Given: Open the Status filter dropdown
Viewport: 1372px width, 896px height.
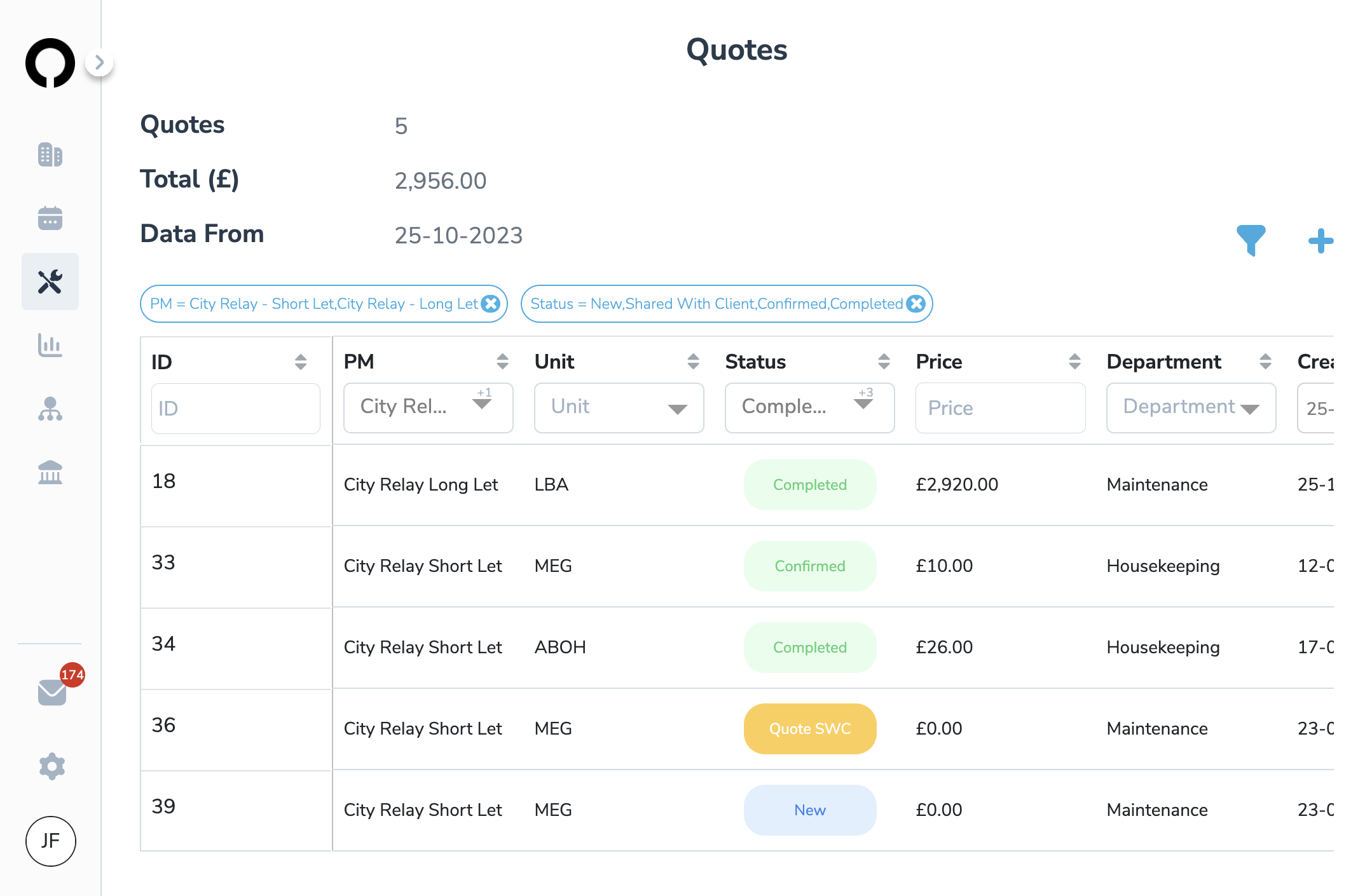Looking at the screenshot, I should [x=810, y=408].
